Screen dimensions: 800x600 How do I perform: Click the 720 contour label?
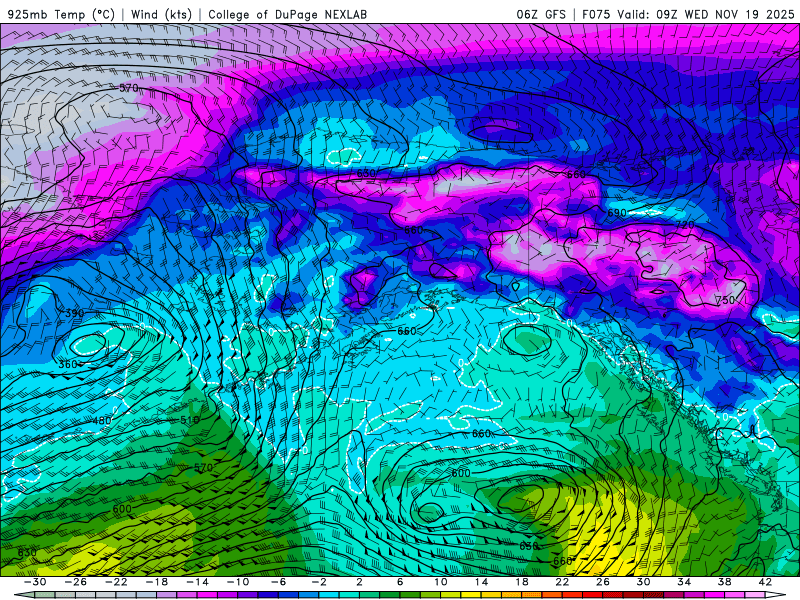pyautogui.click(x=685, y=225)
